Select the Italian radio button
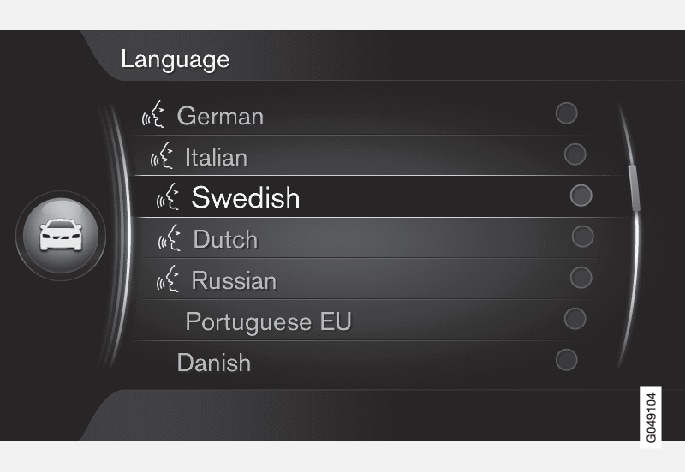 tap(575, 154)
